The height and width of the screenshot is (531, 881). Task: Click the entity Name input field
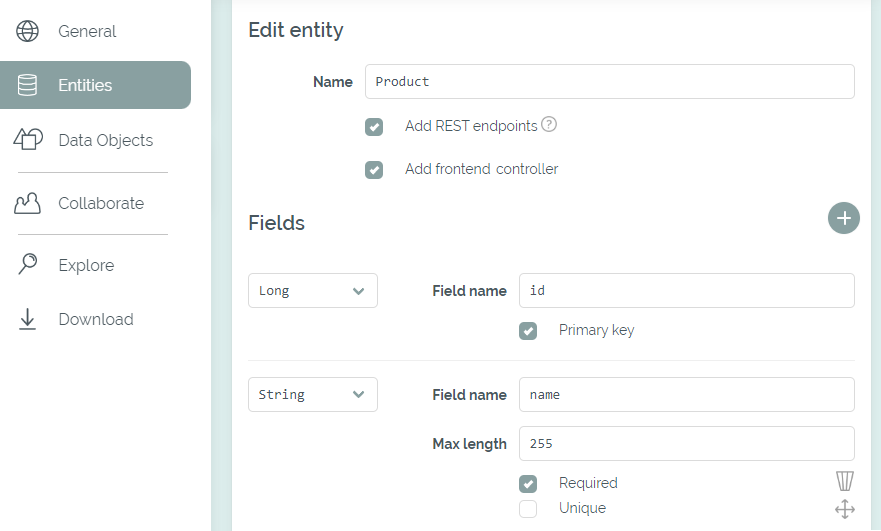click(610, 81)
